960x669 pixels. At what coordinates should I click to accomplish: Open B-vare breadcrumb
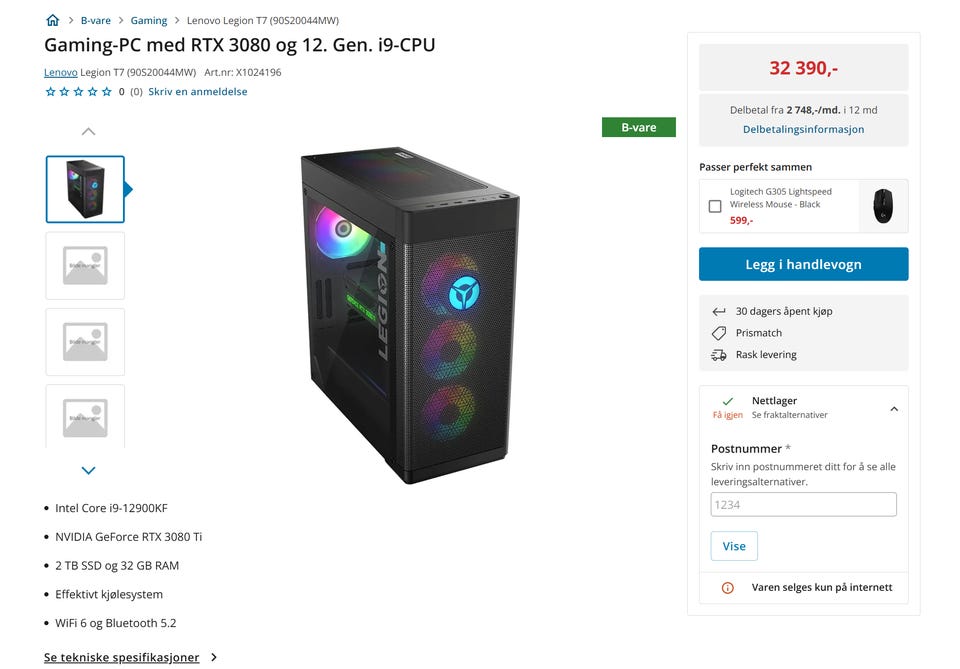[x=96, y=20]
